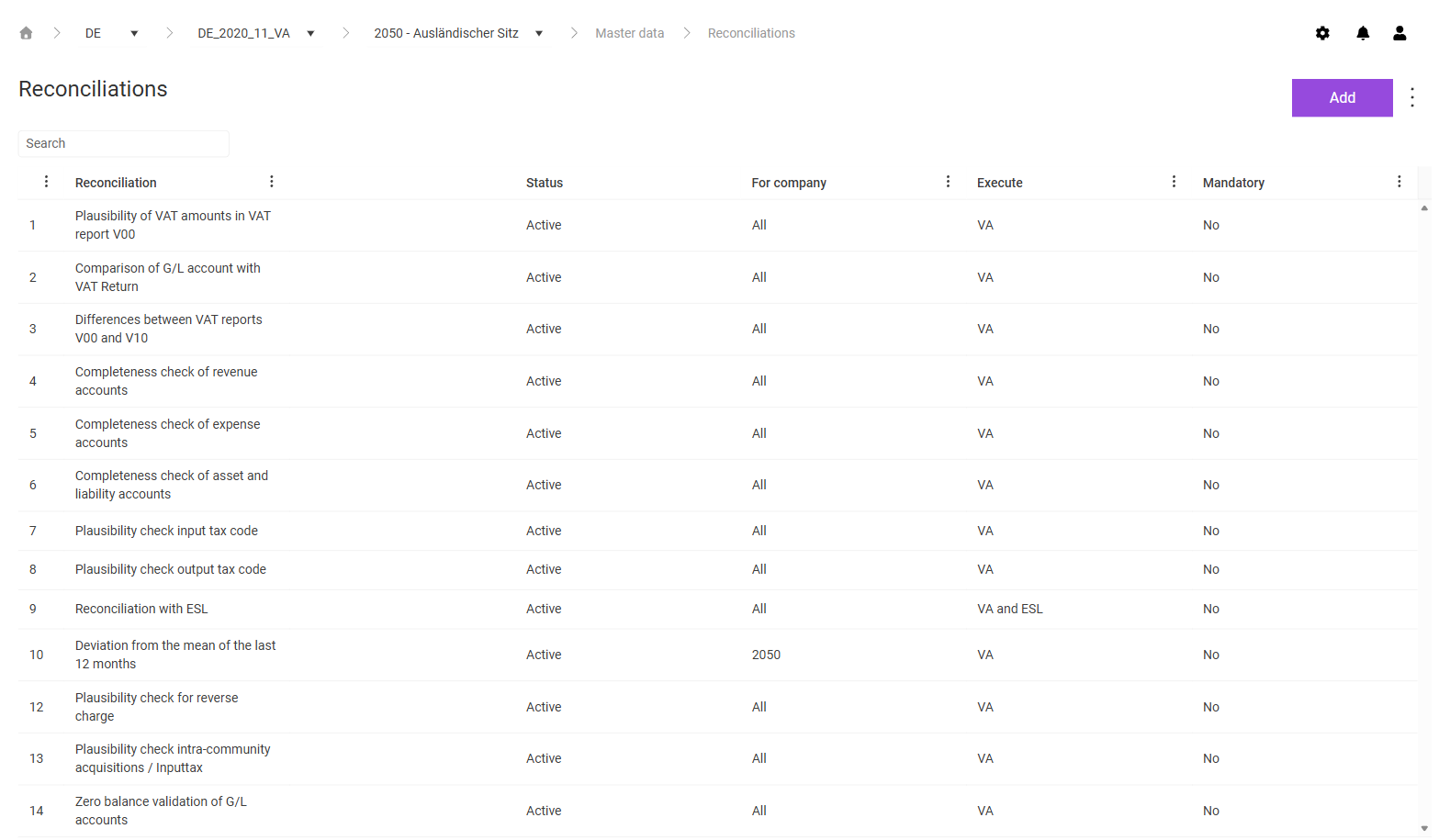The image size is (1450, 840).
Task: Go to the home icon in breadcrumb
Action: 26,33
